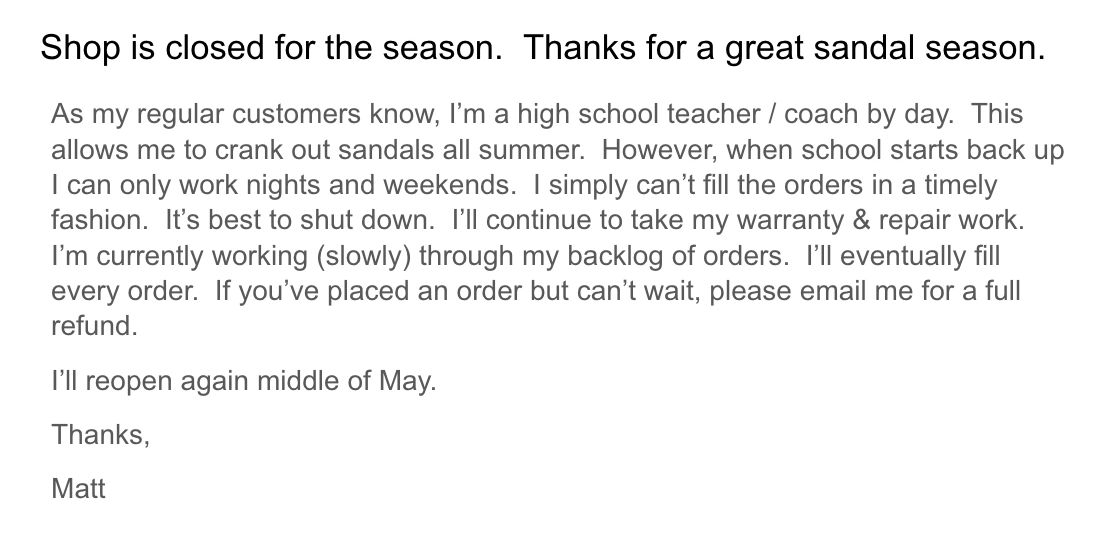The height and width of the screenshot is (550, 1100).
Task: Click the word "refund." on its own line
Action: 95,326
